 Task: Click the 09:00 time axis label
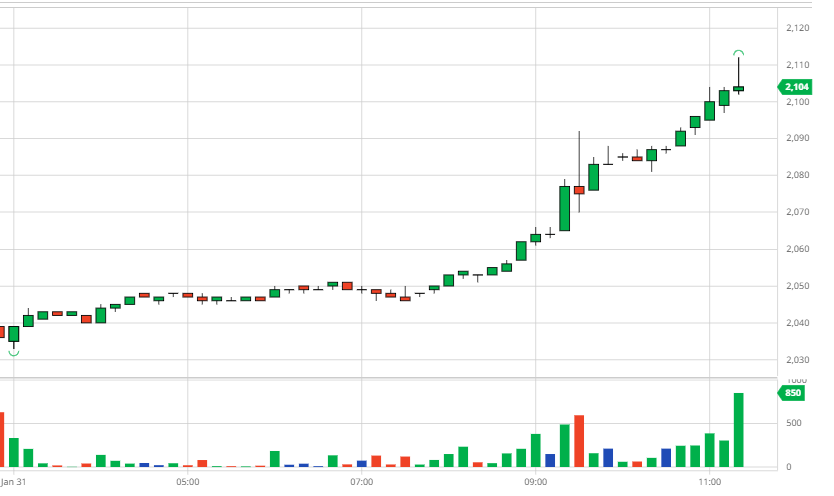click(x=536, y=482)
